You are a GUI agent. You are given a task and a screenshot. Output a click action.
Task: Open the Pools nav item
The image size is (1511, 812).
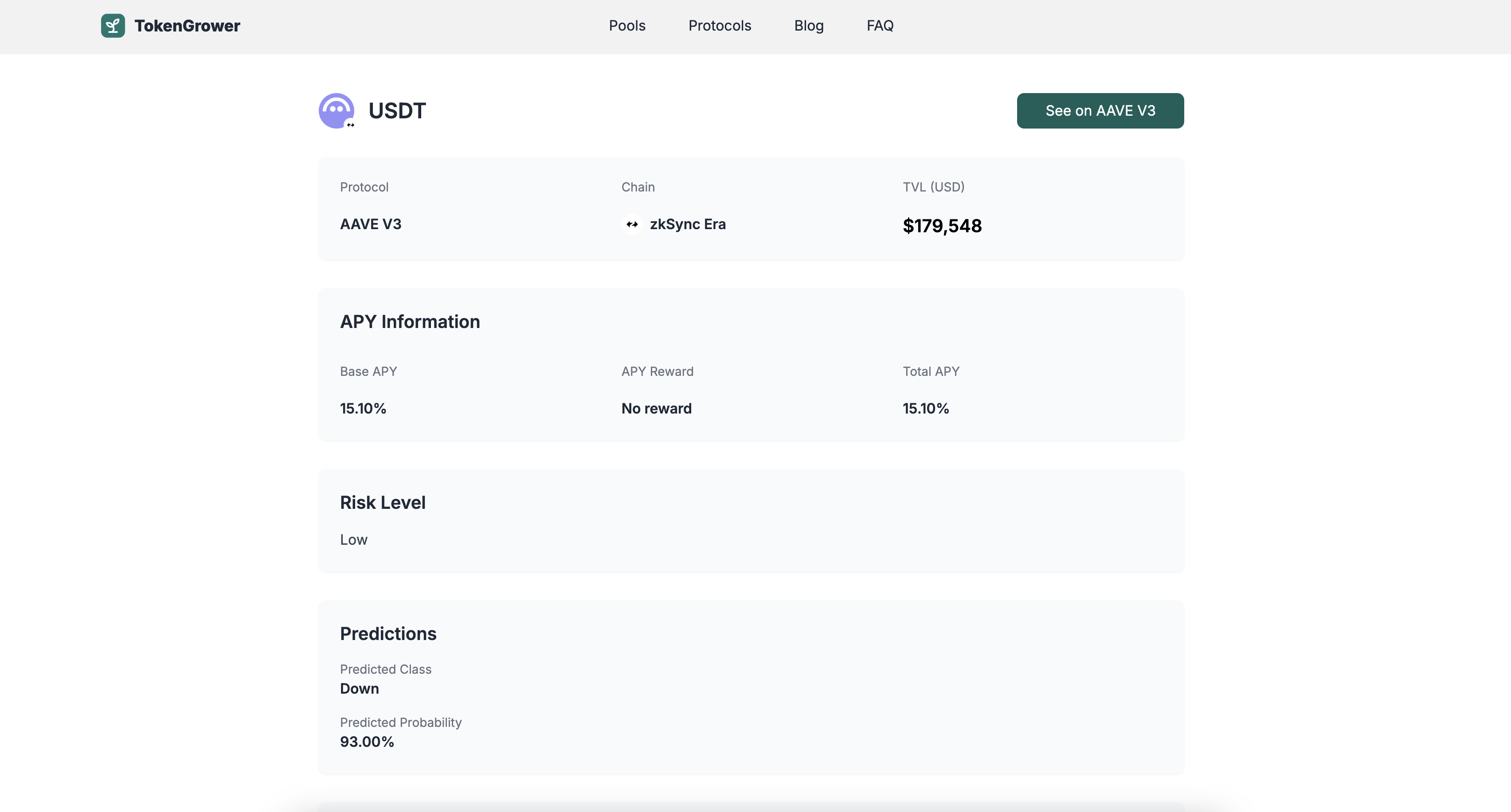tap(627, 26)
